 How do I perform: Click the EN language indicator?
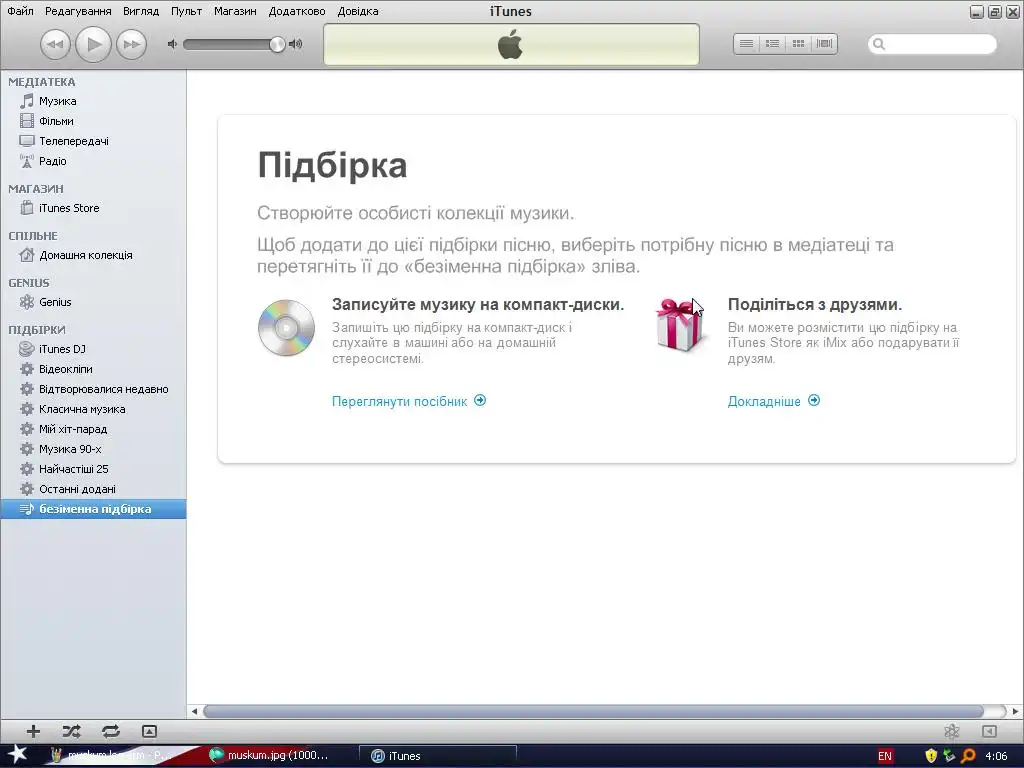(885, 756)
